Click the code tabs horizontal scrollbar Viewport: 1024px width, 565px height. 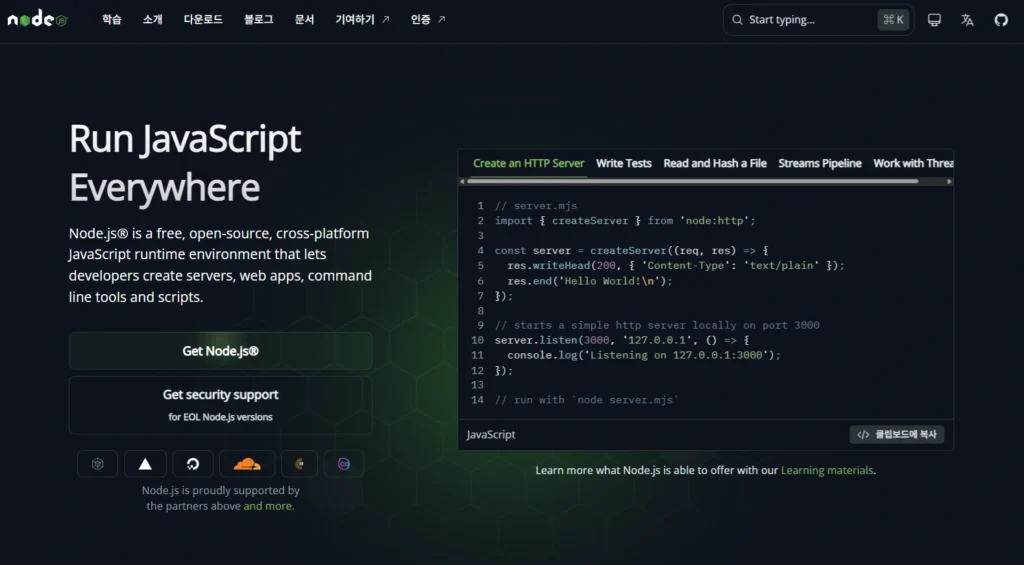692,182
